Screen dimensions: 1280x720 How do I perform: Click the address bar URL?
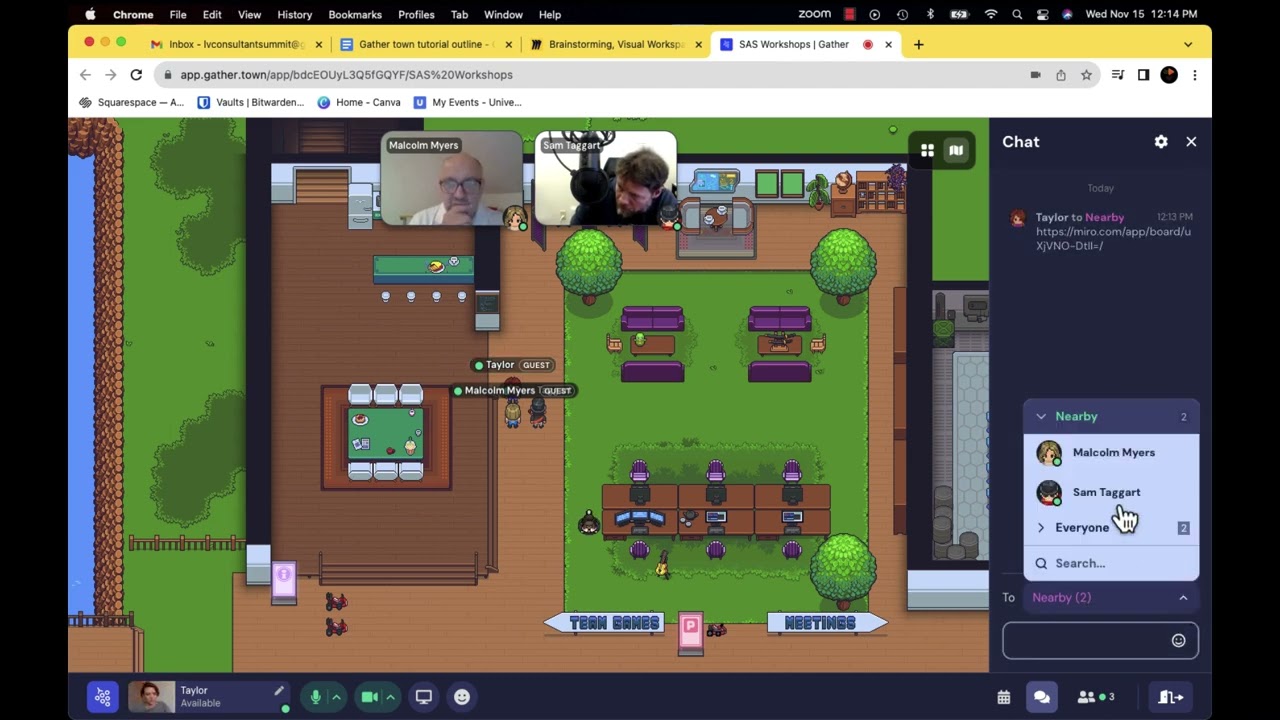tap(346, 75)
